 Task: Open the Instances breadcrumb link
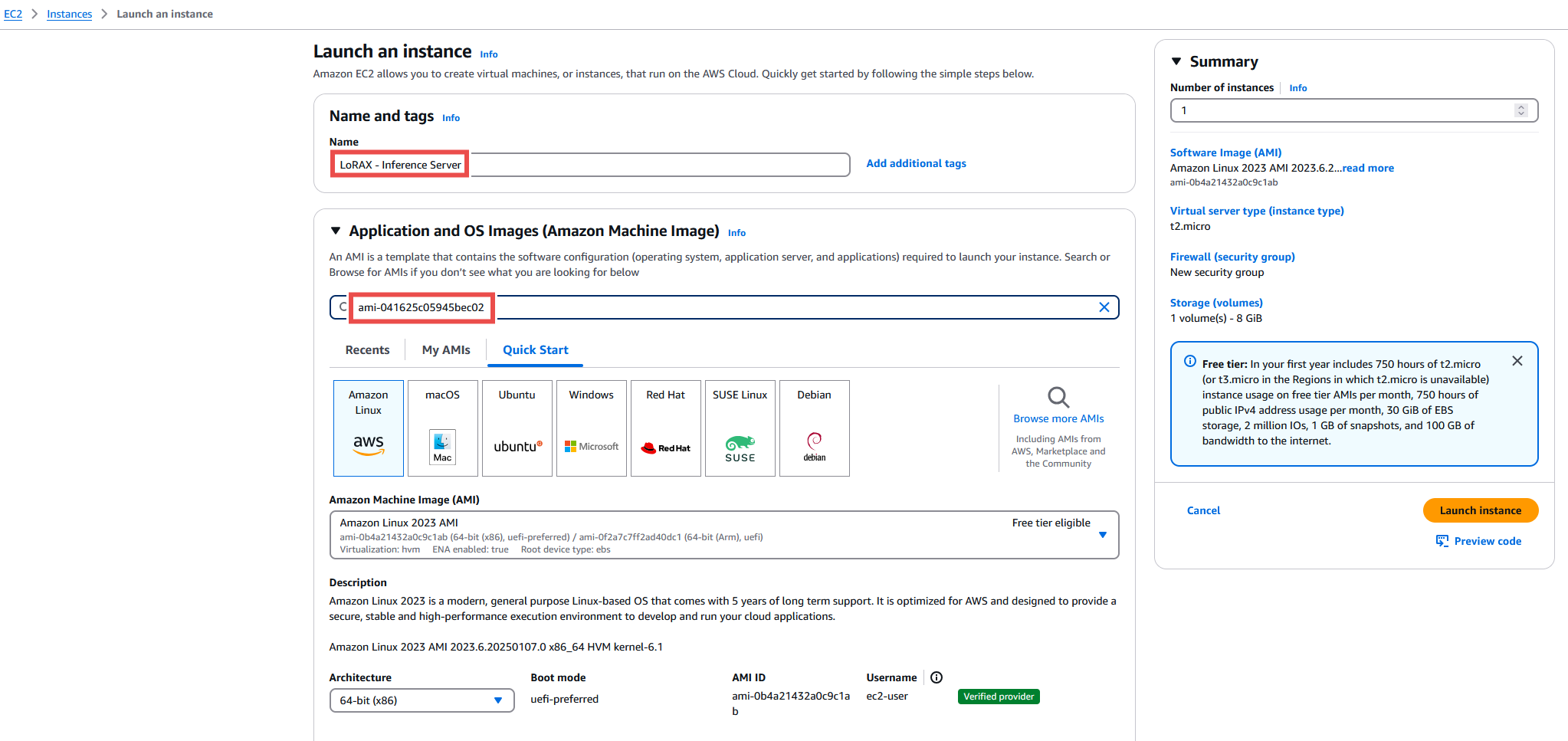point(69,14)
